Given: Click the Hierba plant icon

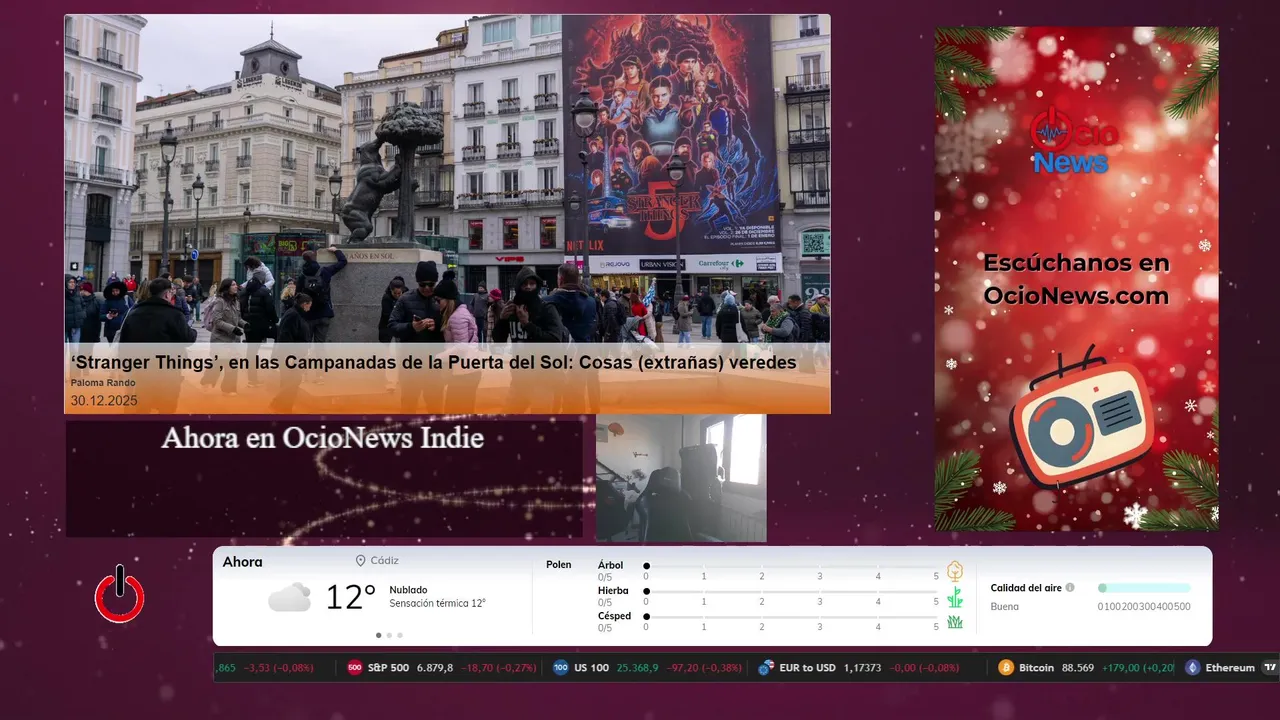Looking at the screenshot, I should [x=955, y=597].
